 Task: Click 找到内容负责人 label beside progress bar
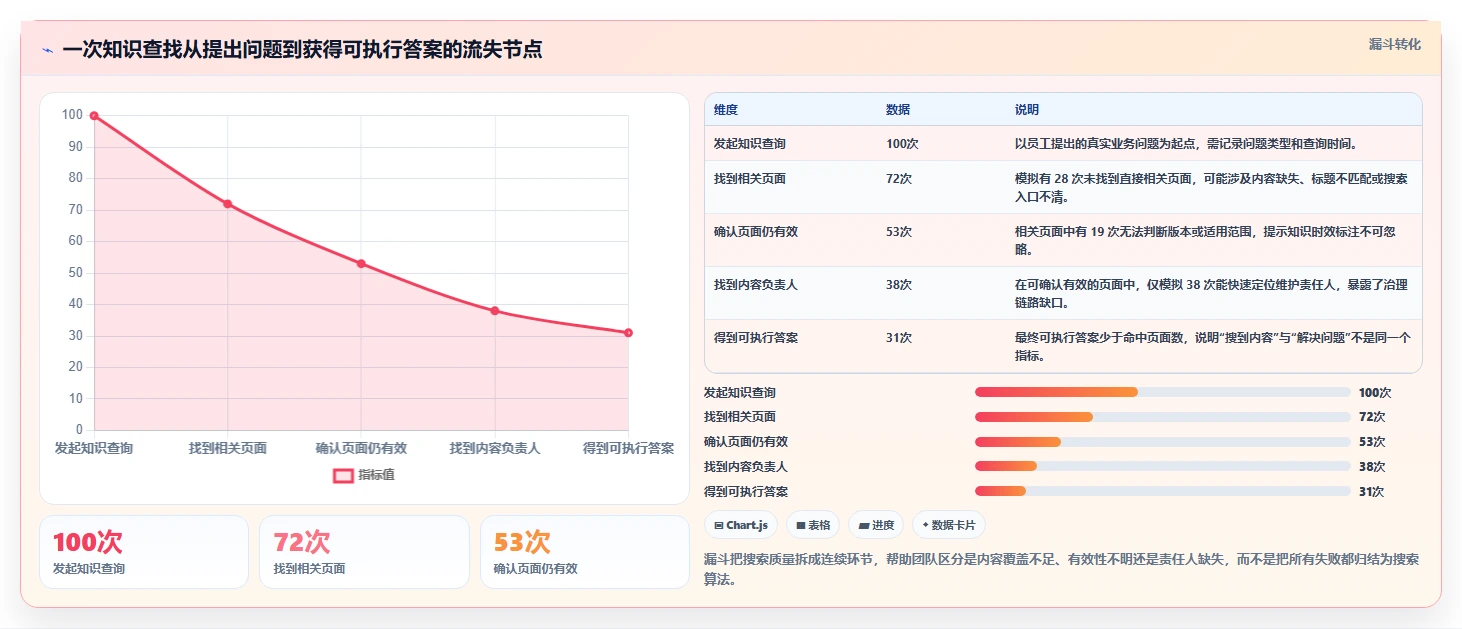coord(746,467)
